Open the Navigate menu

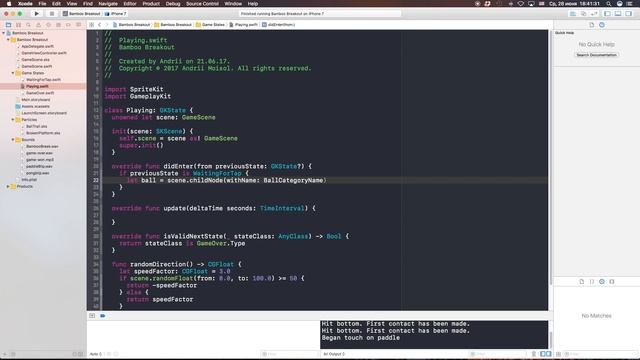[108, 4]
